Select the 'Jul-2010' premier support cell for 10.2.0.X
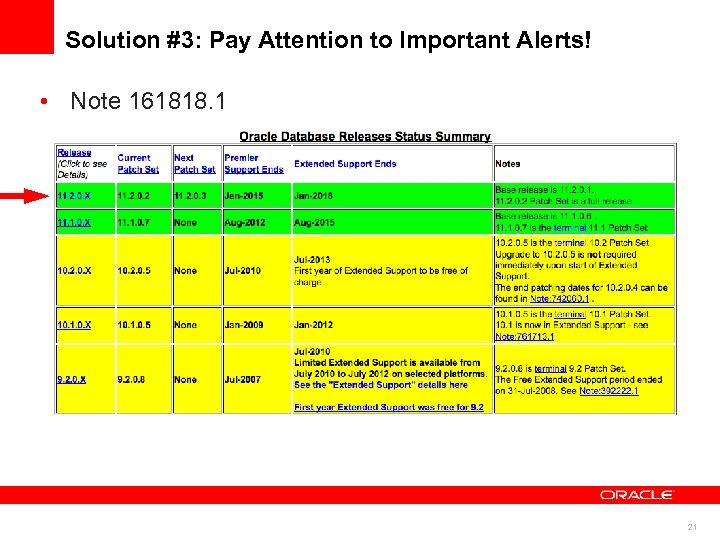Screen dimensions: 720x540 257,270
